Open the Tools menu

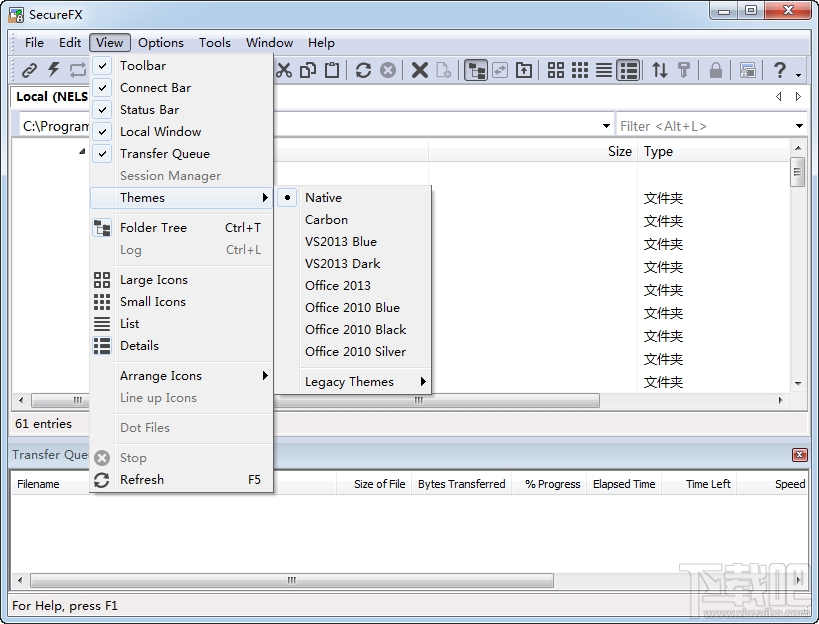pyautogui.click(x=214, y=42)
